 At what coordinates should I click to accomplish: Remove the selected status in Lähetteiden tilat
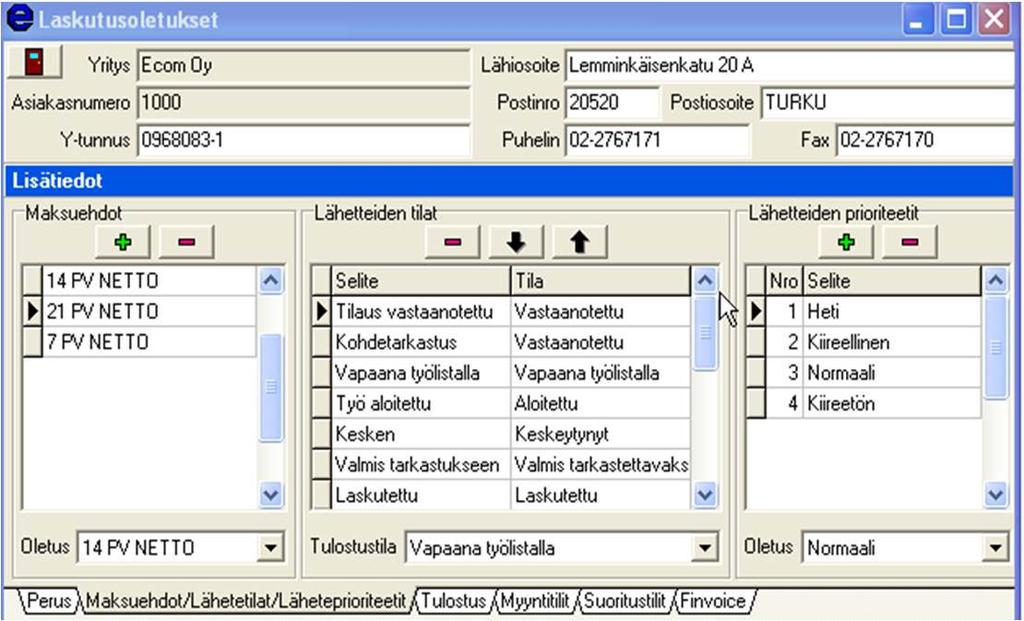coord(453,242)
